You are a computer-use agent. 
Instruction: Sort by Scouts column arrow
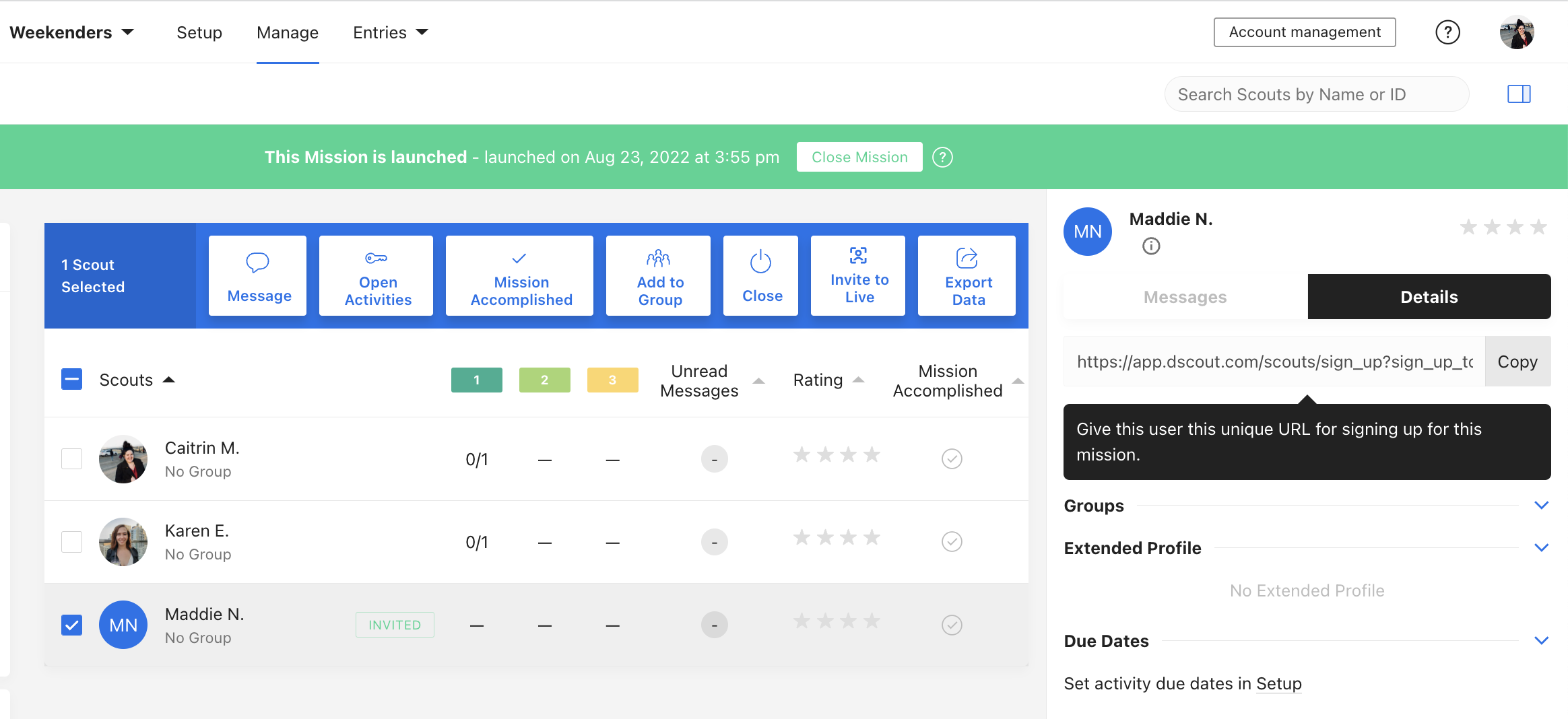click(169, 380)
